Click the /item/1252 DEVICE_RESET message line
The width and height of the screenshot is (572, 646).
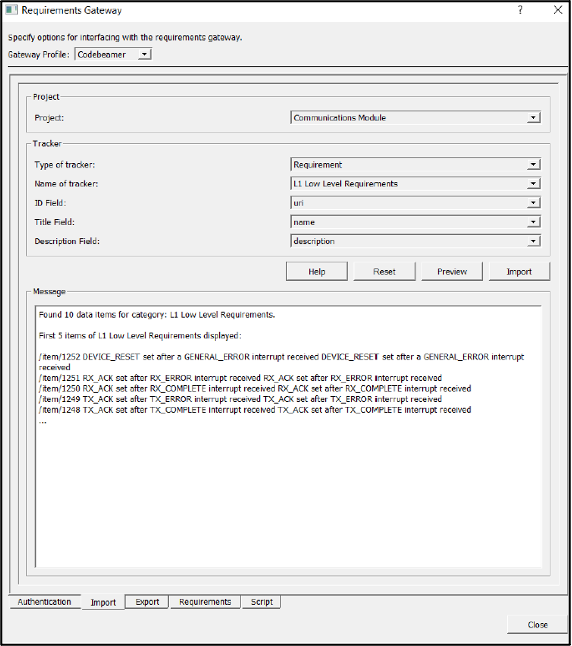tap(281, 362)
